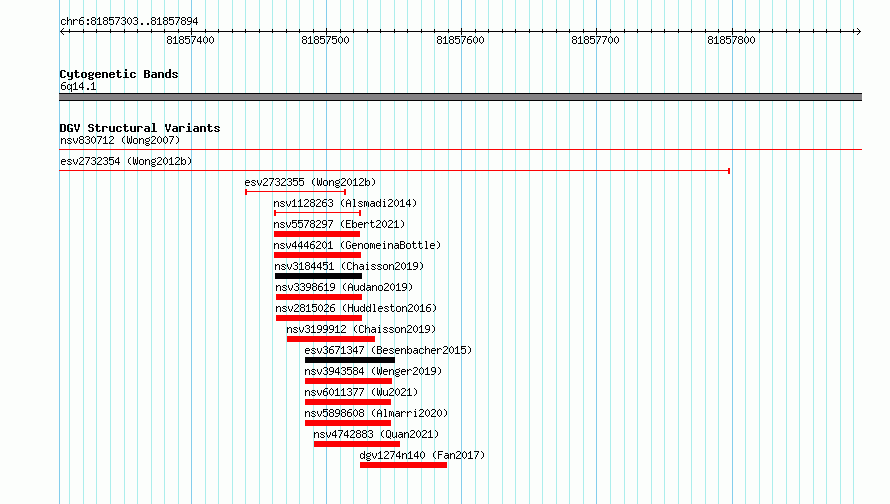Click the red bar under nsv6011377 (Wu2021)

click(348, 402)
